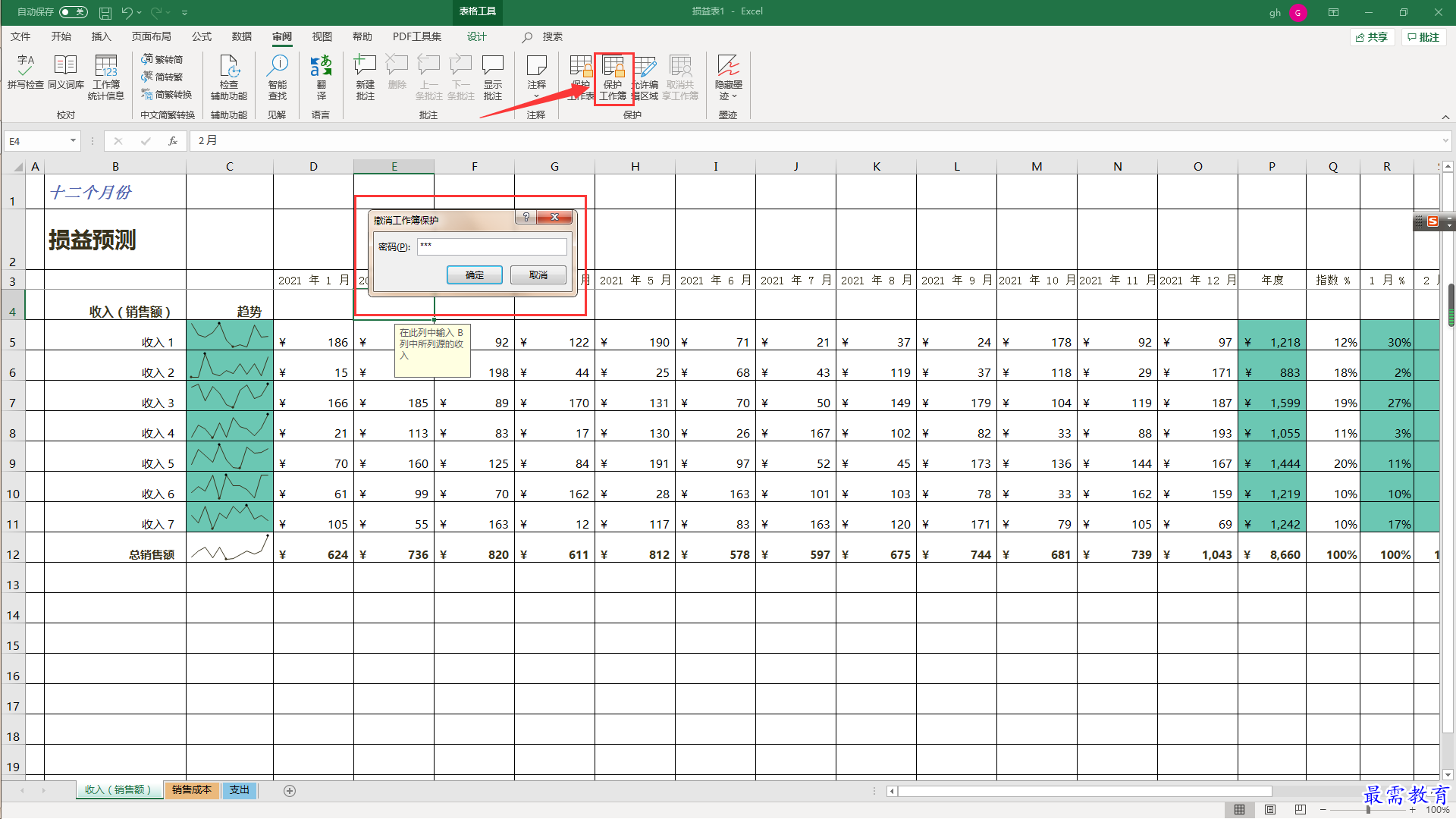
Task: Open 工作簿统计信息 workbook statistics
Action: coord(106,77)
